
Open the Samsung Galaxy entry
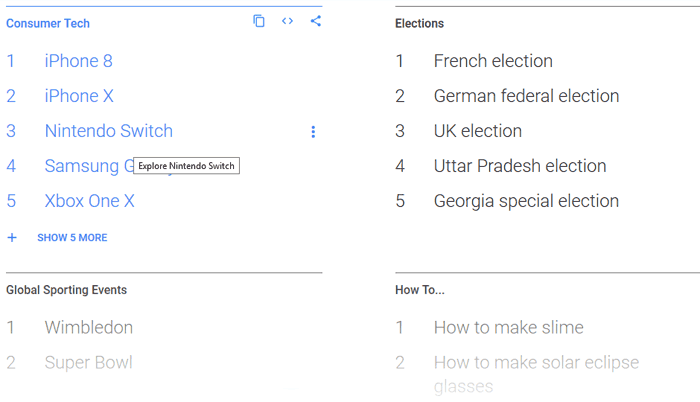[x=88, y=166]
